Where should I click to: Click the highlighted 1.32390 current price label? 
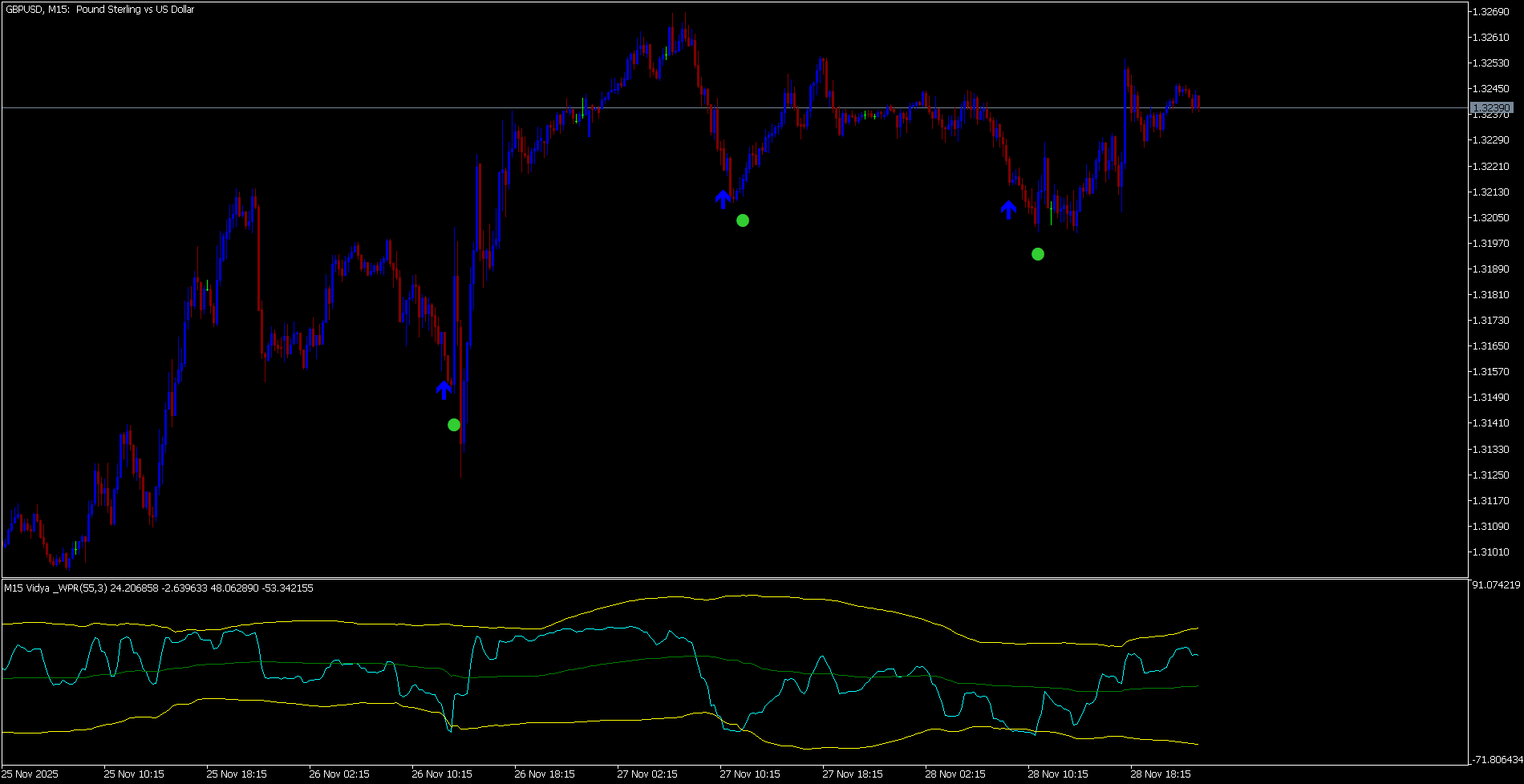1491,107
